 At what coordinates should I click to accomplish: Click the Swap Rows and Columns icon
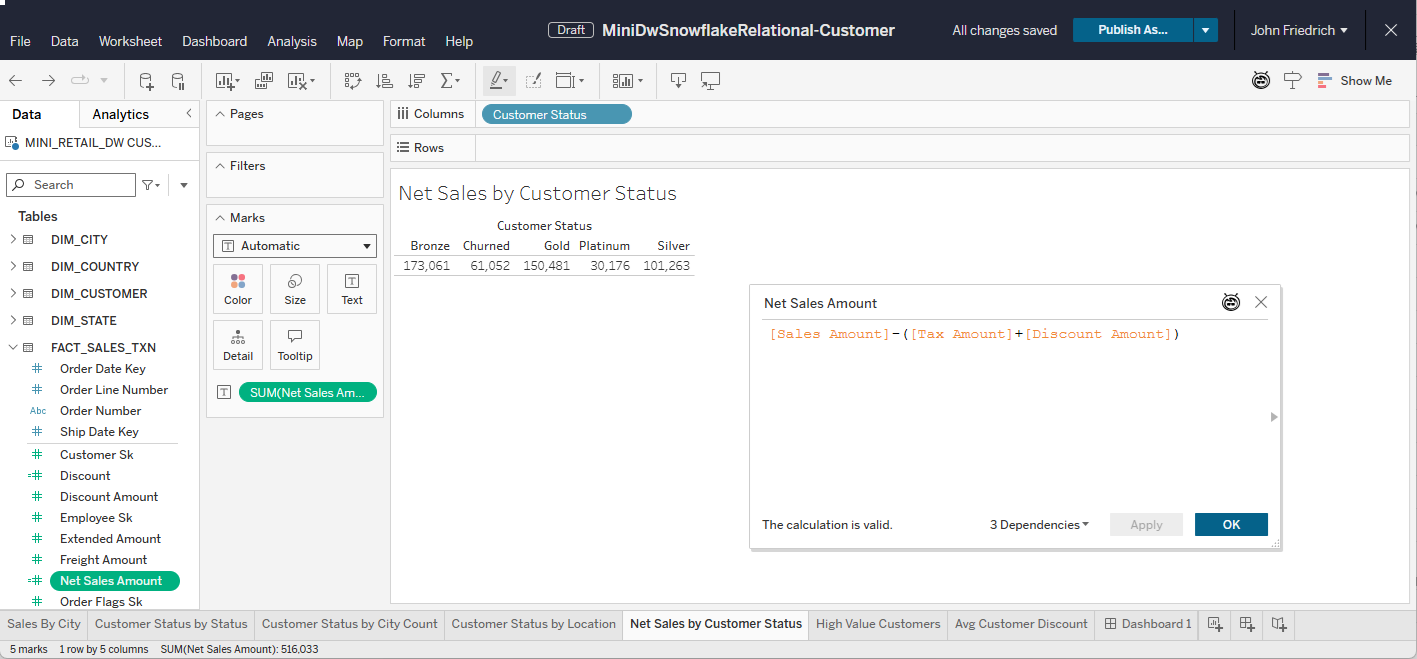click(352, 81)
